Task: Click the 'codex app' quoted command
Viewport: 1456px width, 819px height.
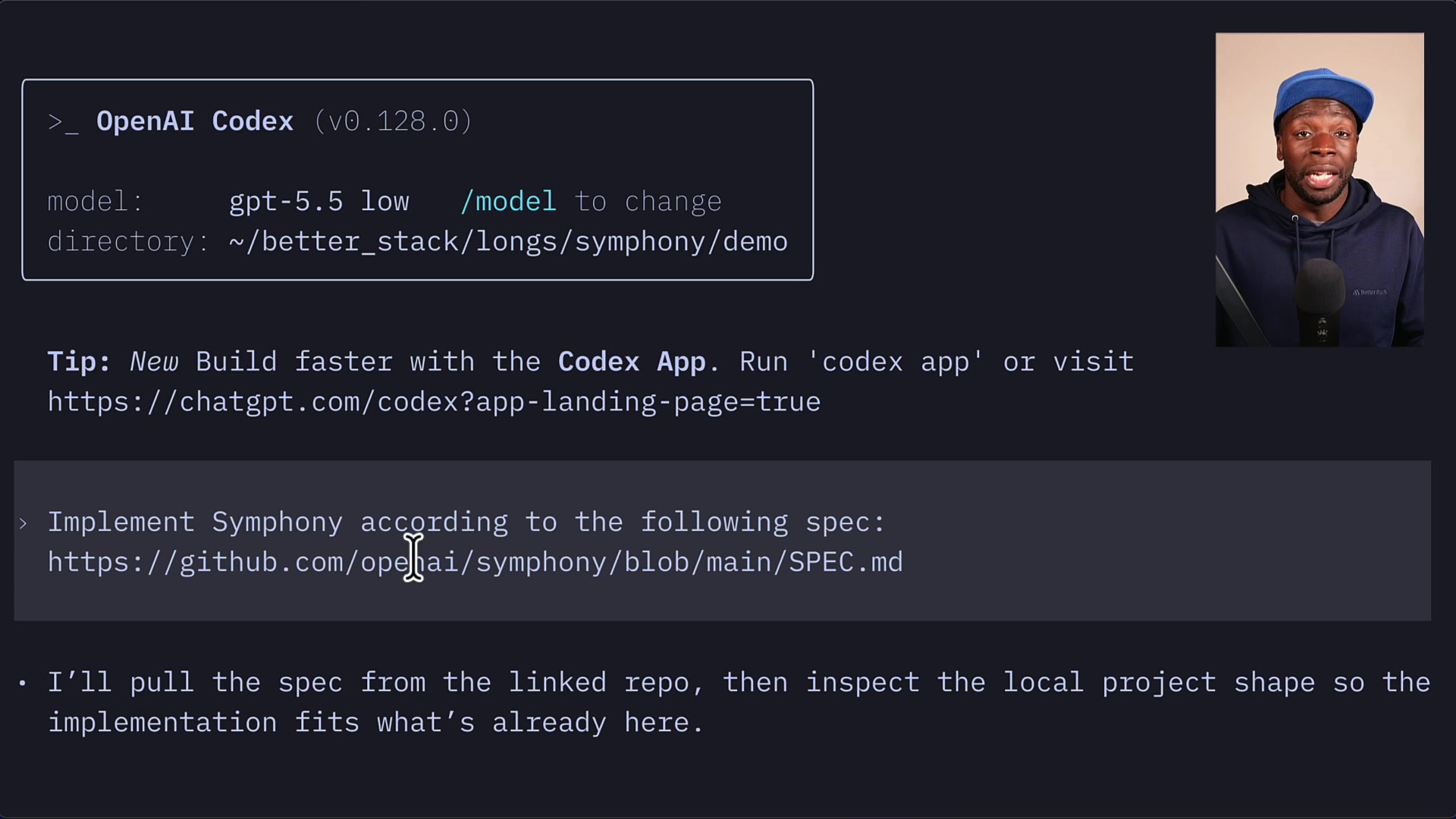Action: coord(895,362)
